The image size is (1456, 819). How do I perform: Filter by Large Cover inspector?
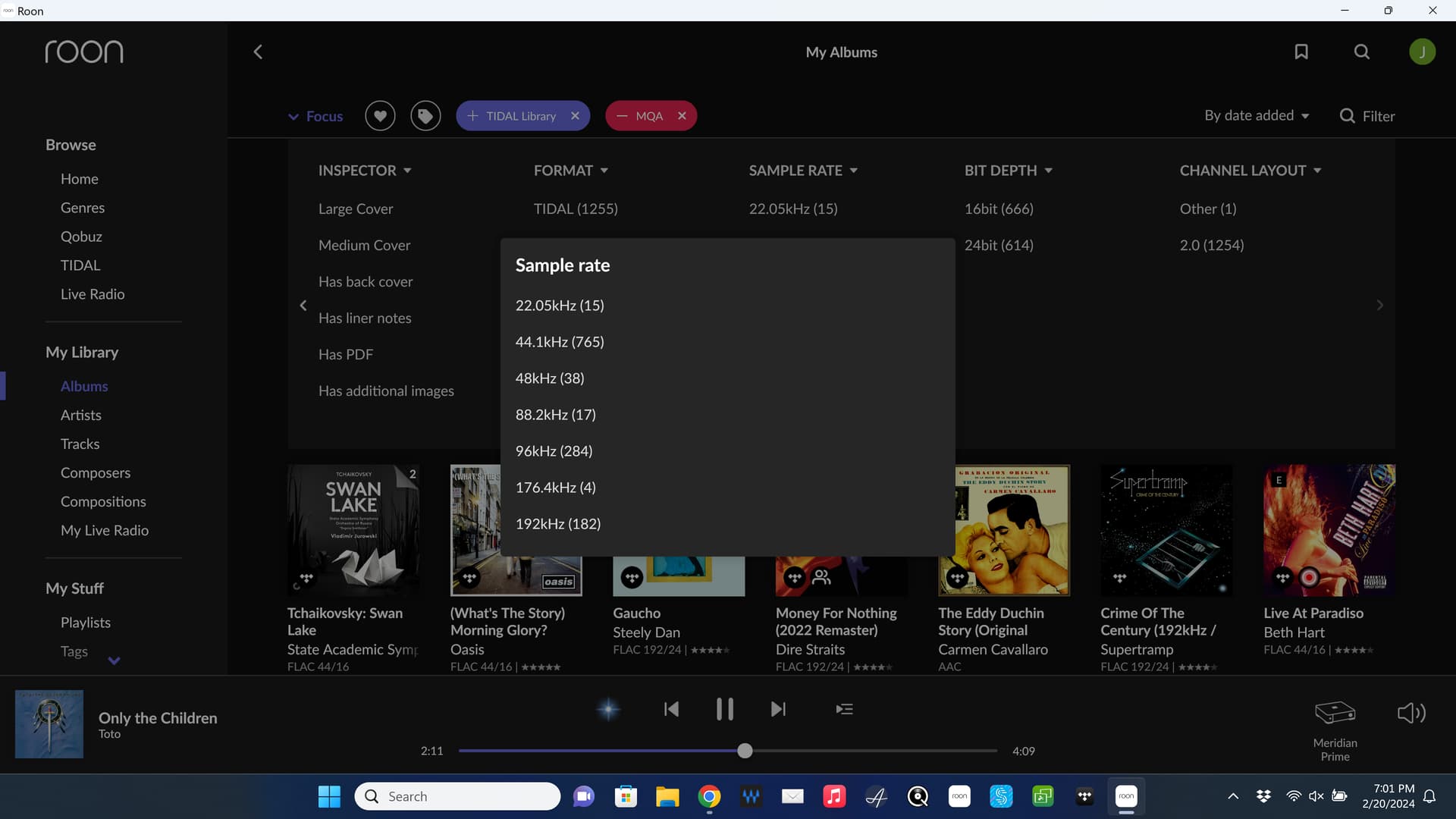click(356, 209)
